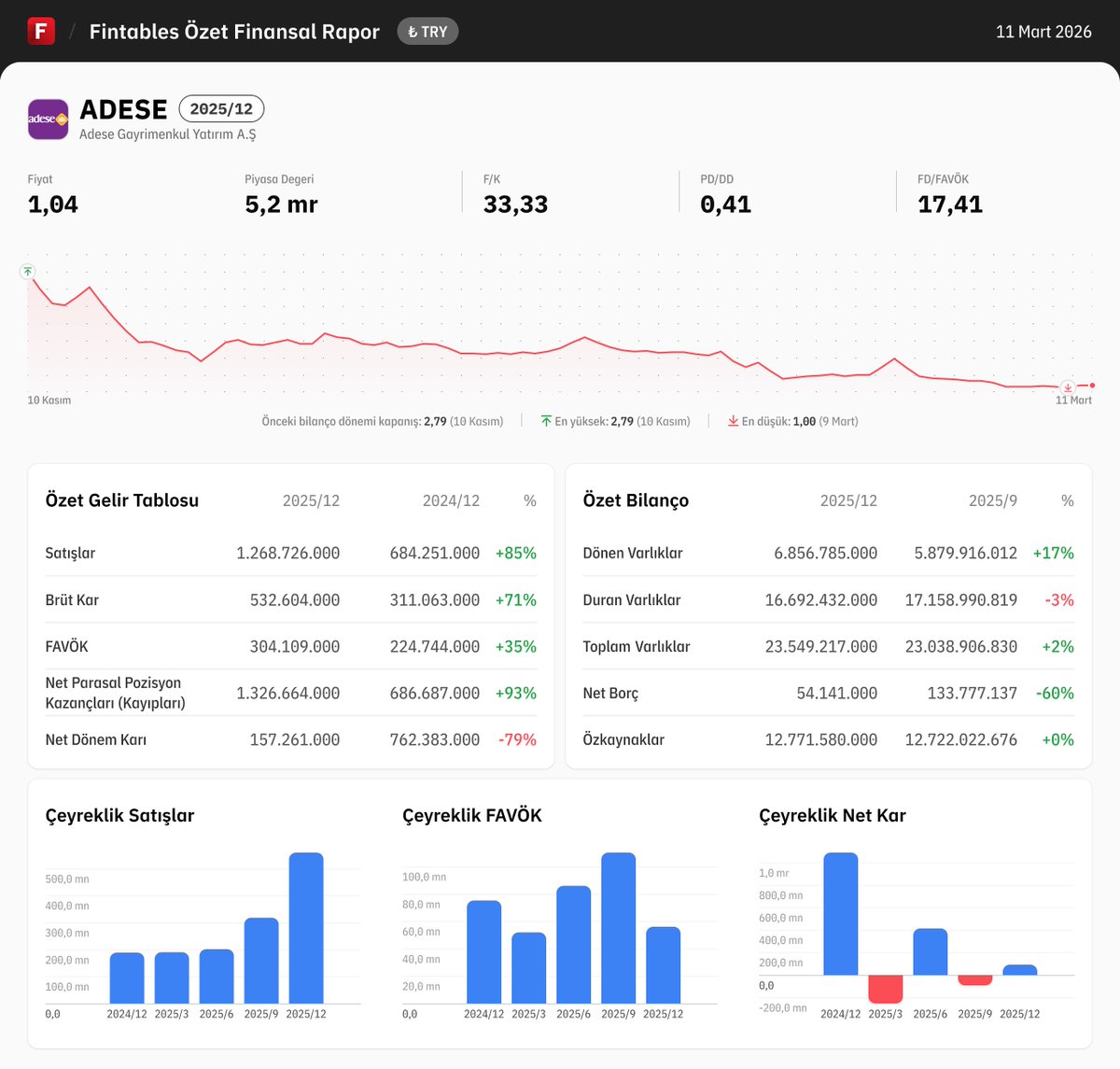Click the Dönen Varlıklar +17% change
The width and height of the screenshot is (1120, 1069).
coord(1054,553)
